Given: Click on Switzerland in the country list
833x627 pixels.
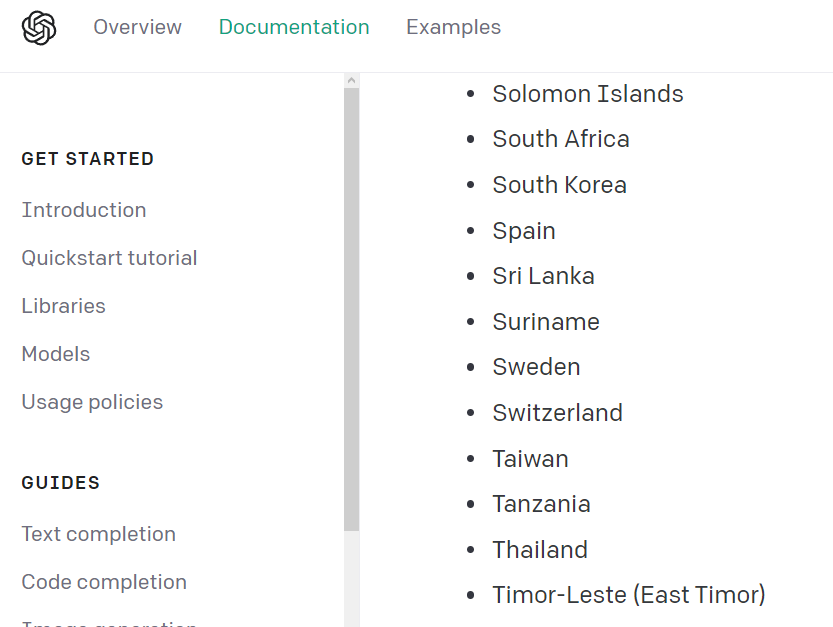Looking at the screenshot, I should tap(557, 413).
